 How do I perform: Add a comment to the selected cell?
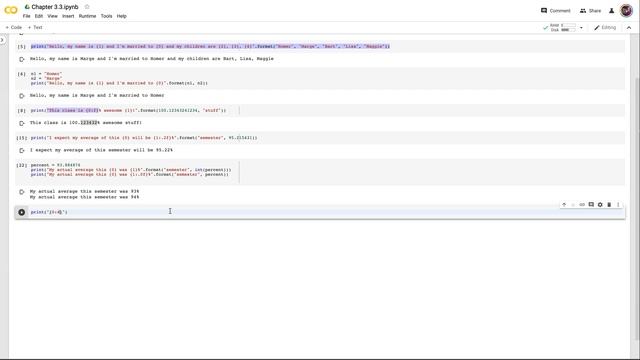(x=591, y=204)
